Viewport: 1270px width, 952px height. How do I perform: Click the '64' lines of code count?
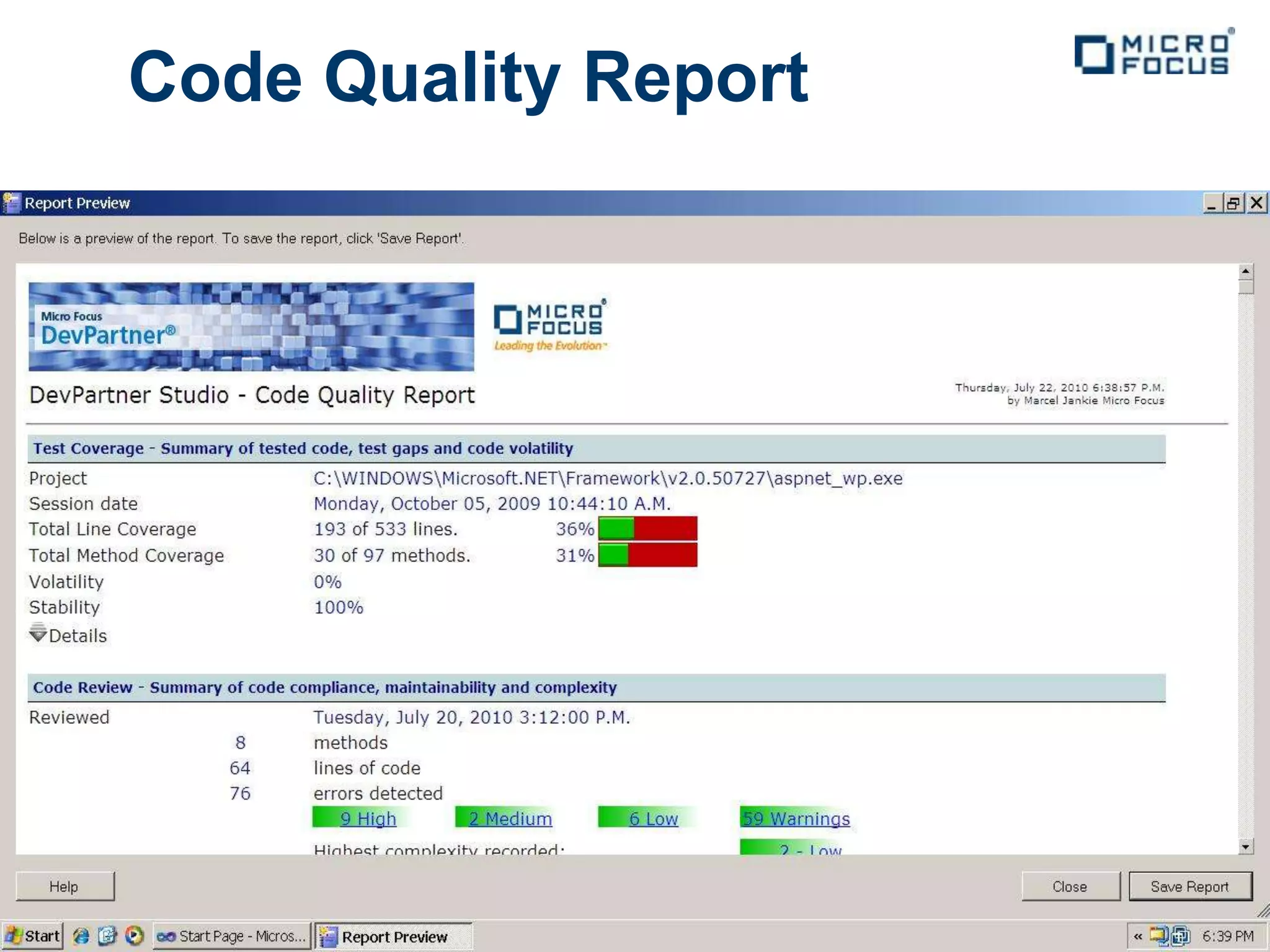pos(240,768)
